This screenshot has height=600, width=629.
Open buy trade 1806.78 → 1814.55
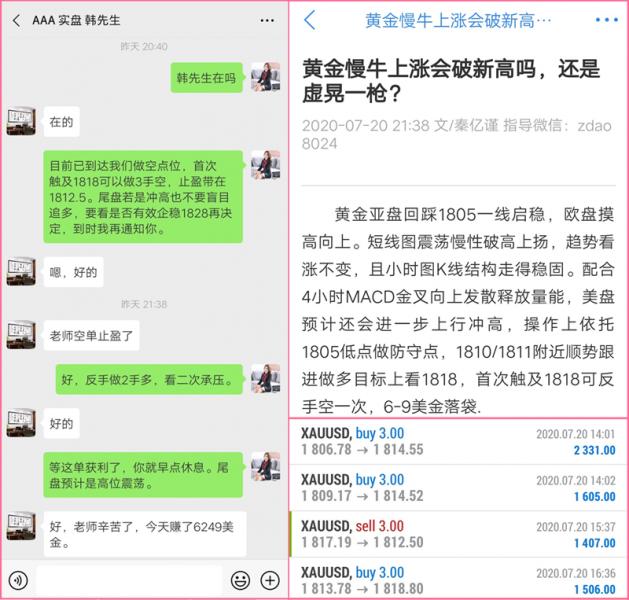click(x=458, y=442)
